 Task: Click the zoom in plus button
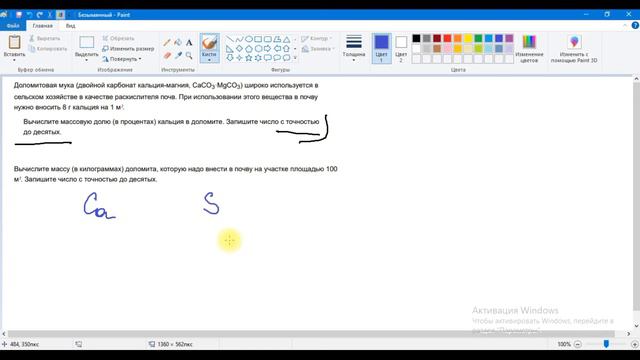pyautogui.click(x=635, y=344)
